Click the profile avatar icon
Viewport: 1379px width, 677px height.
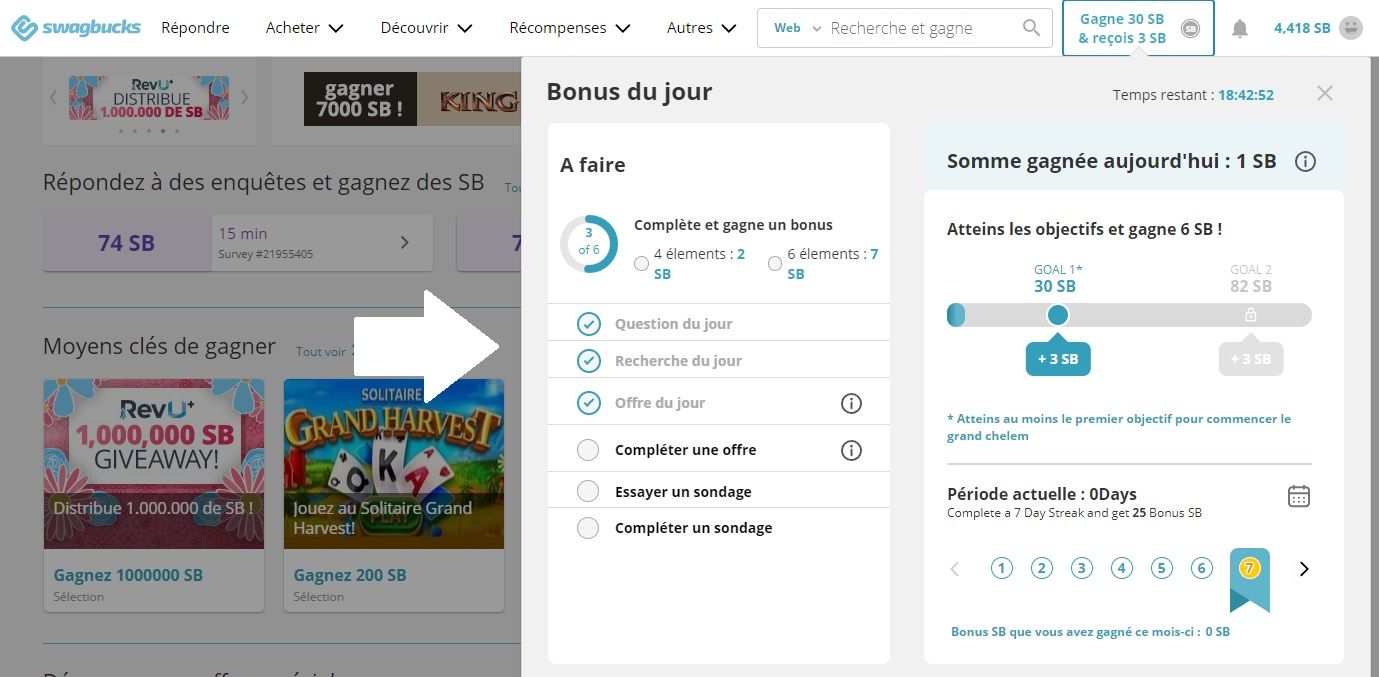point(1351,28)
